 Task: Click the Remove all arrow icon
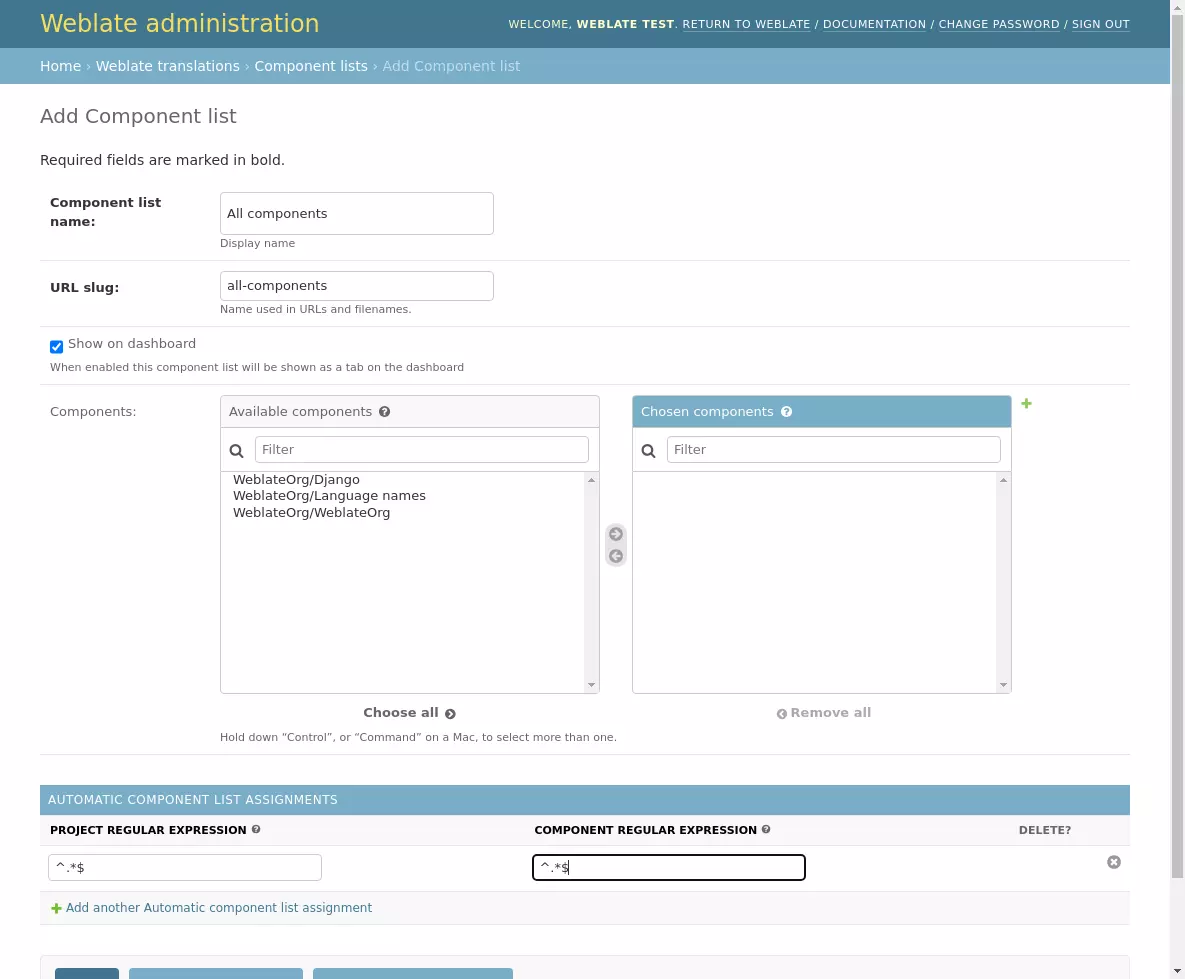(781, 714)
